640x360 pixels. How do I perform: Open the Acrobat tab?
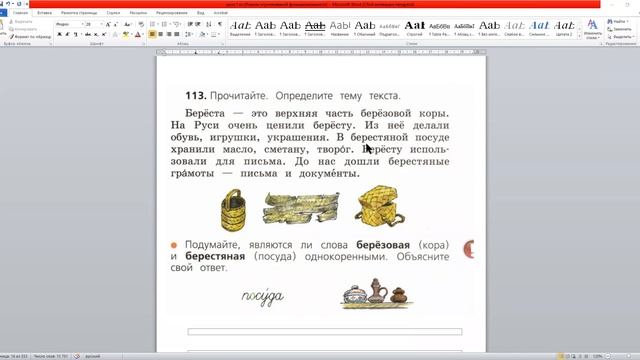(x=220, y=13)
